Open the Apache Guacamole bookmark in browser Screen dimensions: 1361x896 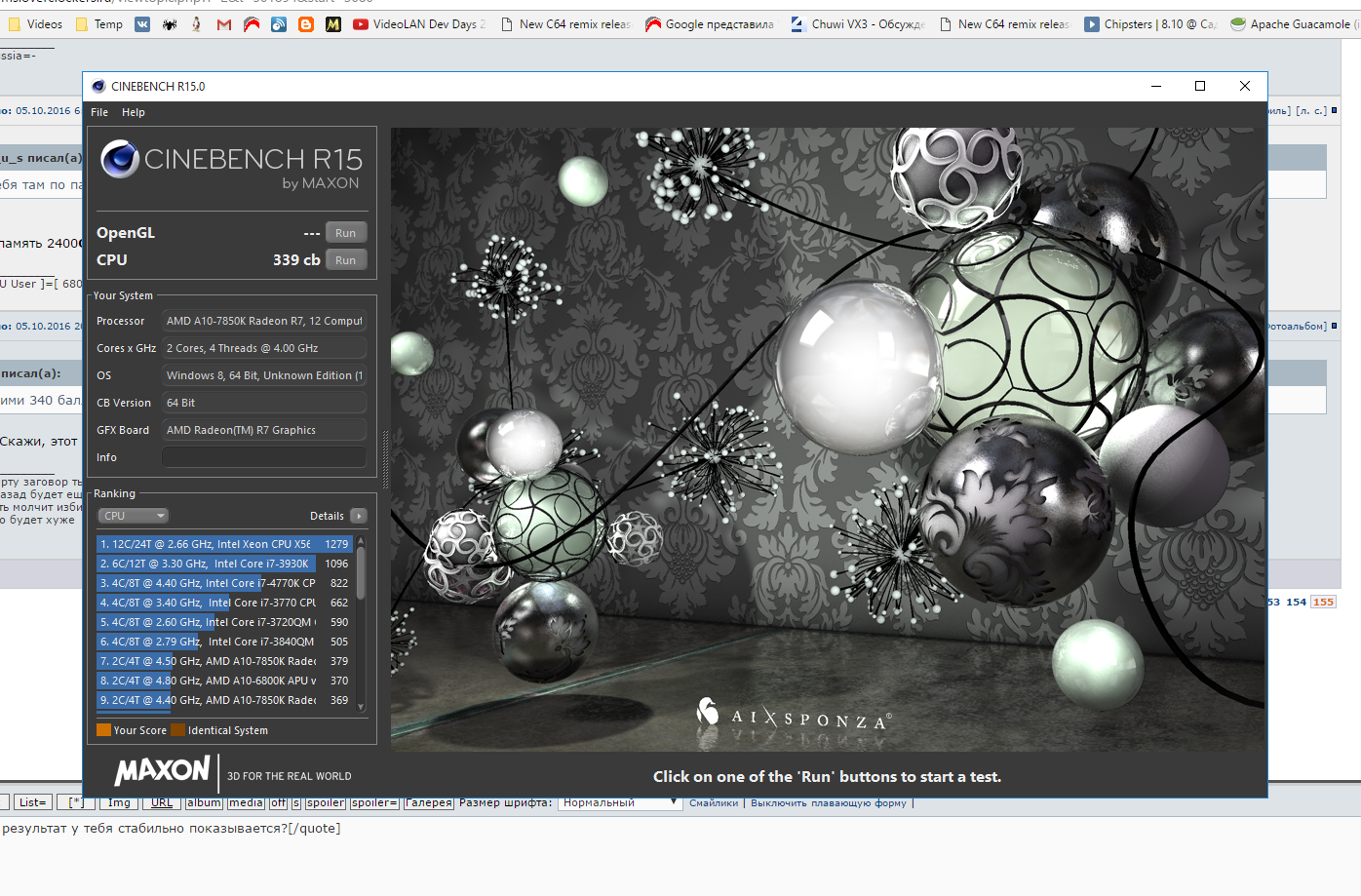point(1295,24)
